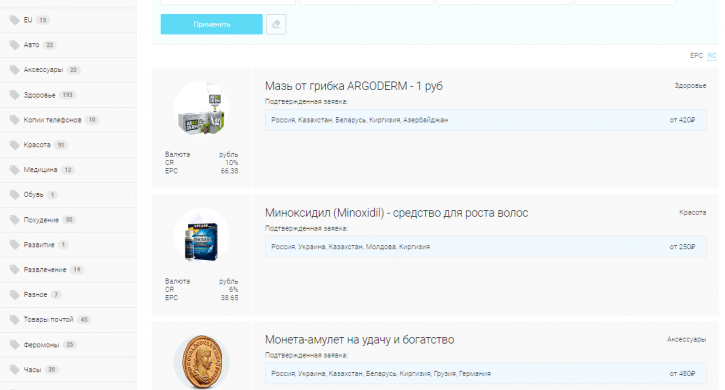This screenshot has width=725, height=390.
Task: Show the Развлечение category
Action: [45, 270]
